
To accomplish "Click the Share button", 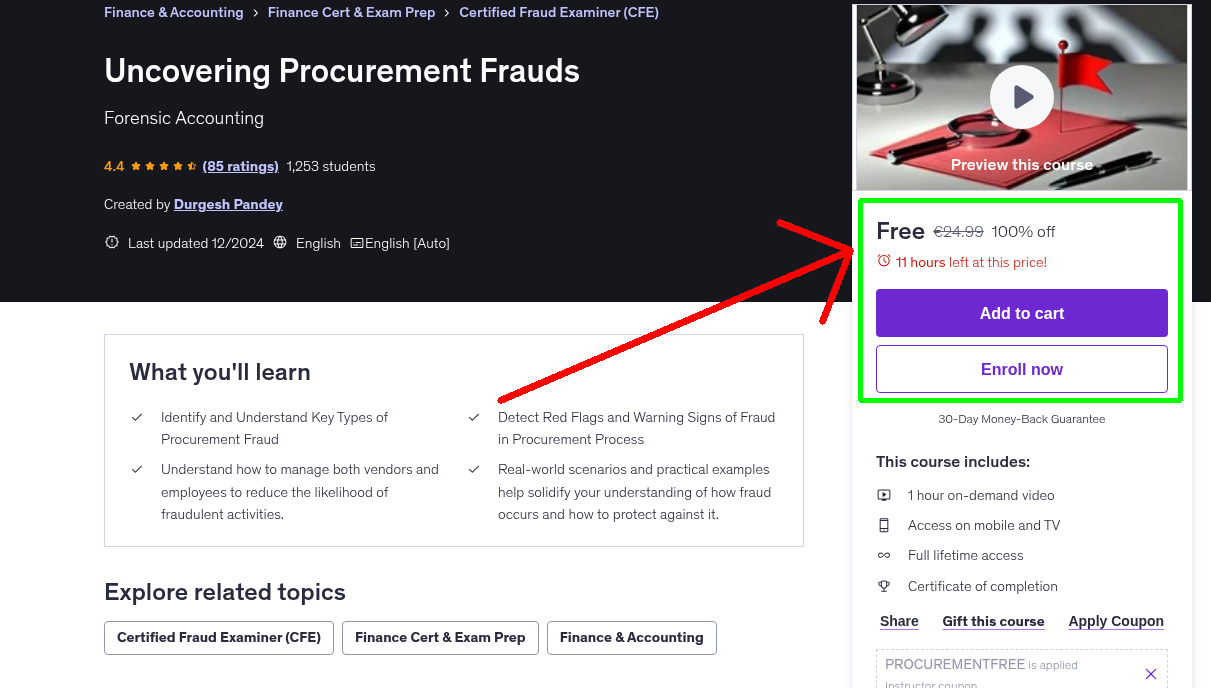I will point(899,621).
